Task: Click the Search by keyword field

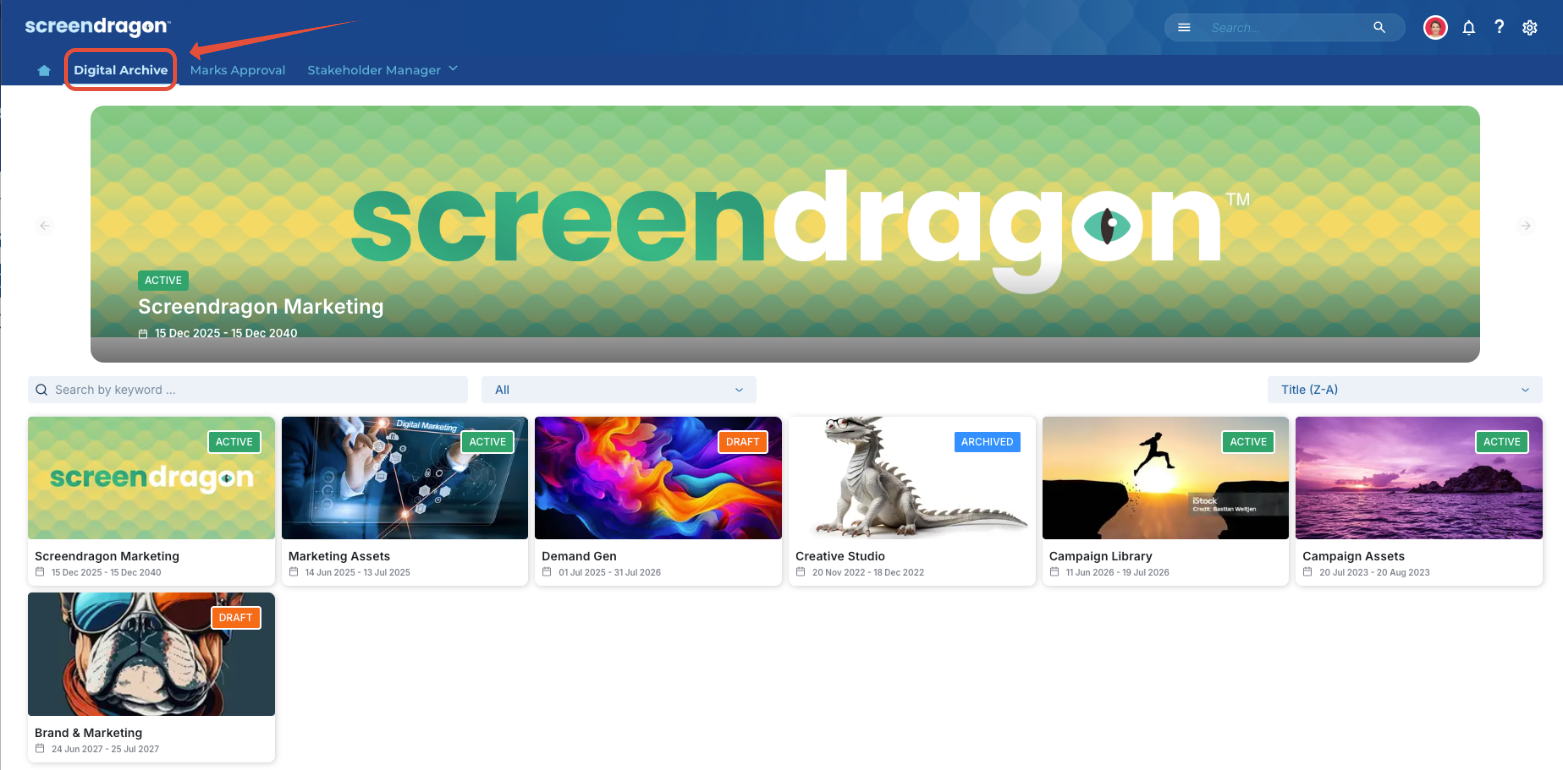Action: coord(248,390)
